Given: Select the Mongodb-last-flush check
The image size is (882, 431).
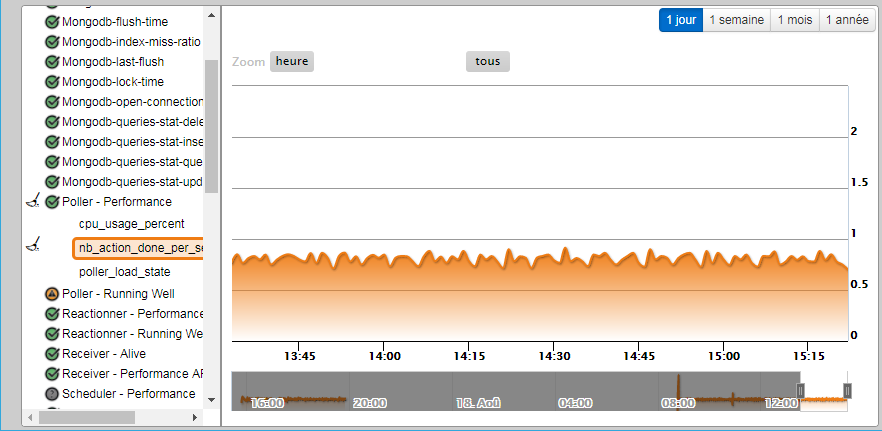Looking at the screenshot, I should point(113,62).
